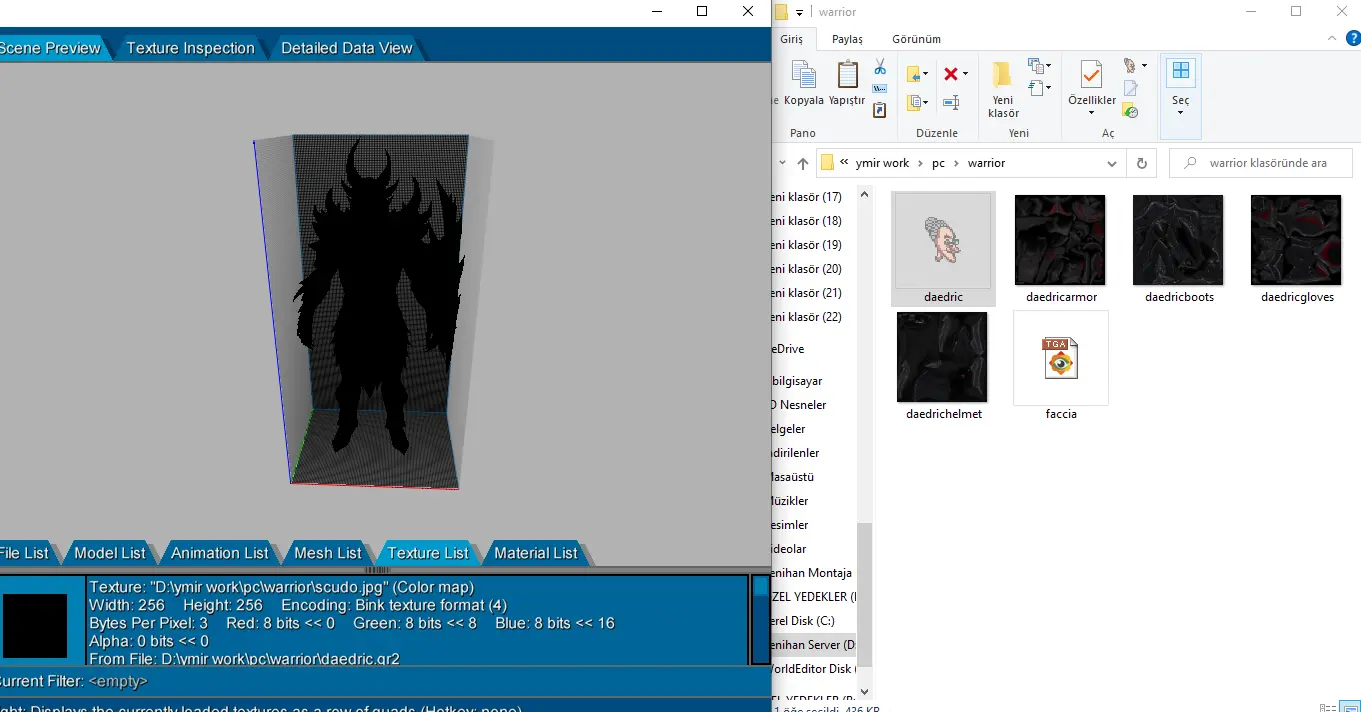Image resolution: width=1361 pixels, height=712 pixels.
Task: Open the file History icon in the Aç group
Action: coord(1130,110)
